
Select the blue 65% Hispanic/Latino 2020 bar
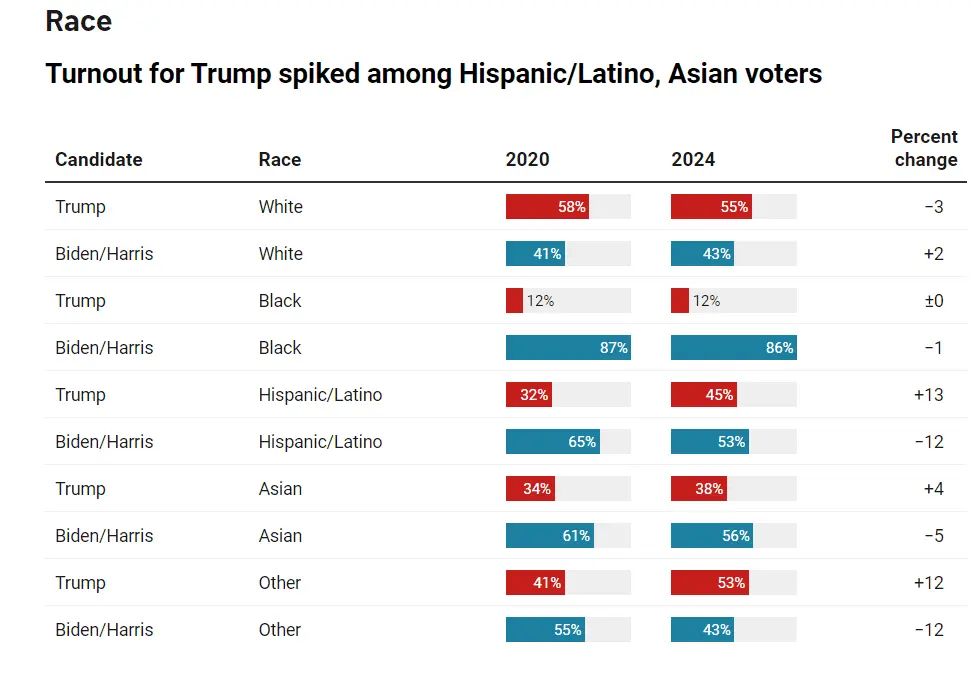(552, 442)
